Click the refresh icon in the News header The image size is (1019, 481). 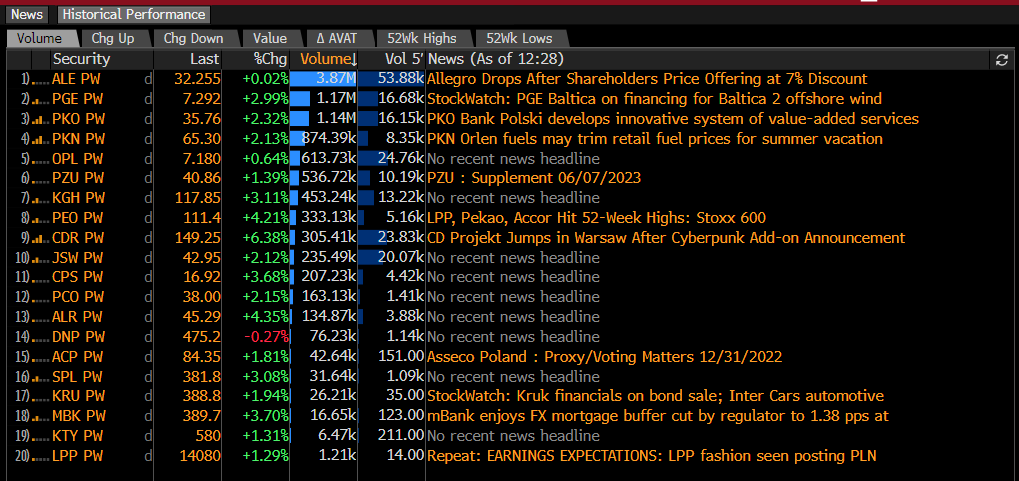tap(1001, 60)
